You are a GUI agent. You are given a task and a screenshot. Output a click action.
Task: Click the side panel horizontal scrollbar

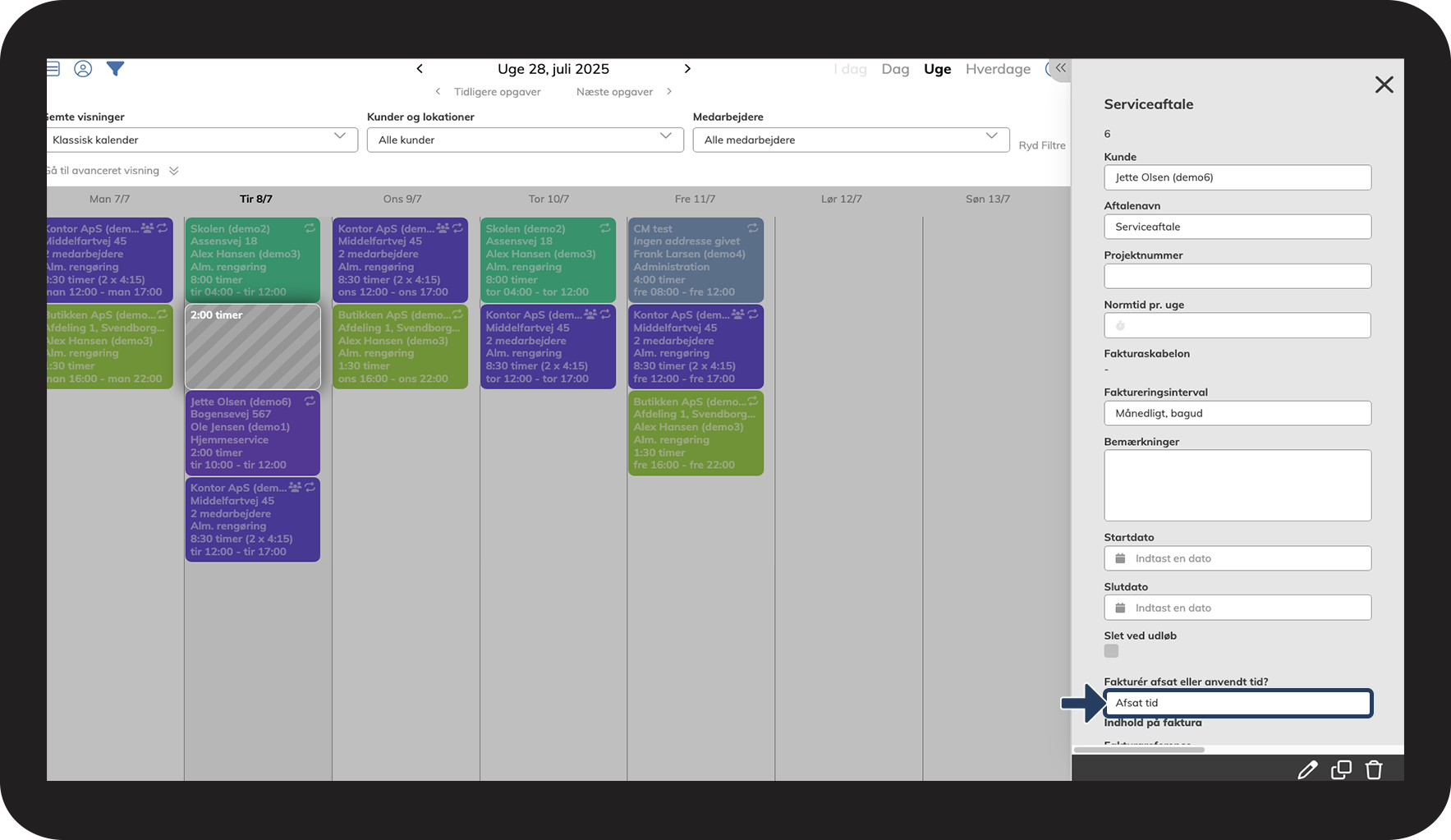click(x=1139, y=750)
